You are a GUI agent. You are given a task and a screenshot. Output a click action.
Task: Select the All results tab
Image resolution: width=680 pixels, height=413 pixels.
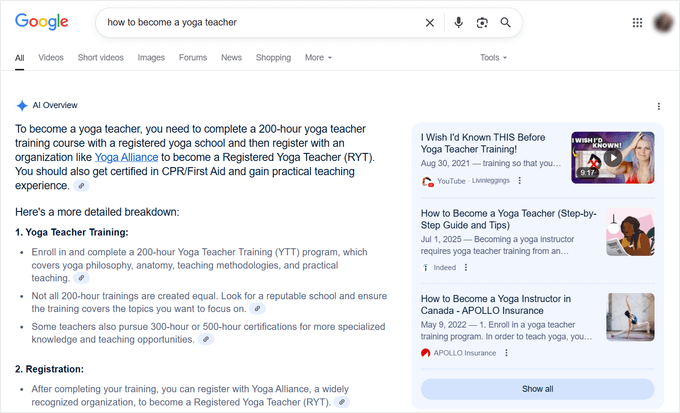coord(20,58)
